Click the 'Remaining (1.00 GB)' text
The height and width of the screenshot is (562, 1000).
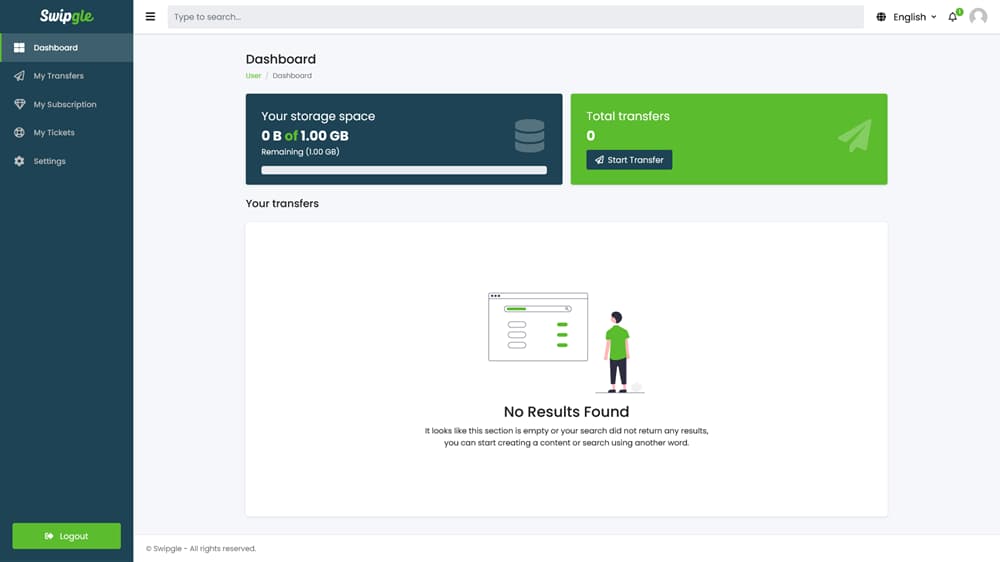click(x=300, y=152)
